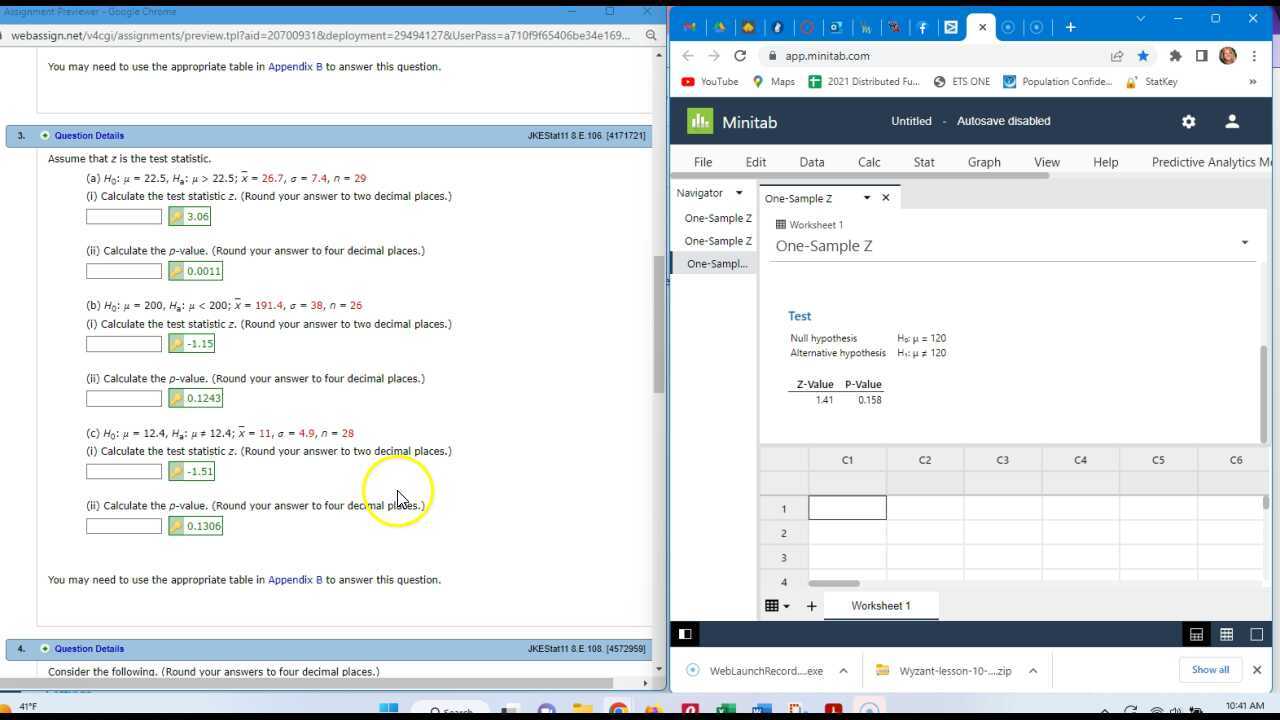
Task: Toggle the Navigator panel from the status bar icon
Action: coord(685,633)
